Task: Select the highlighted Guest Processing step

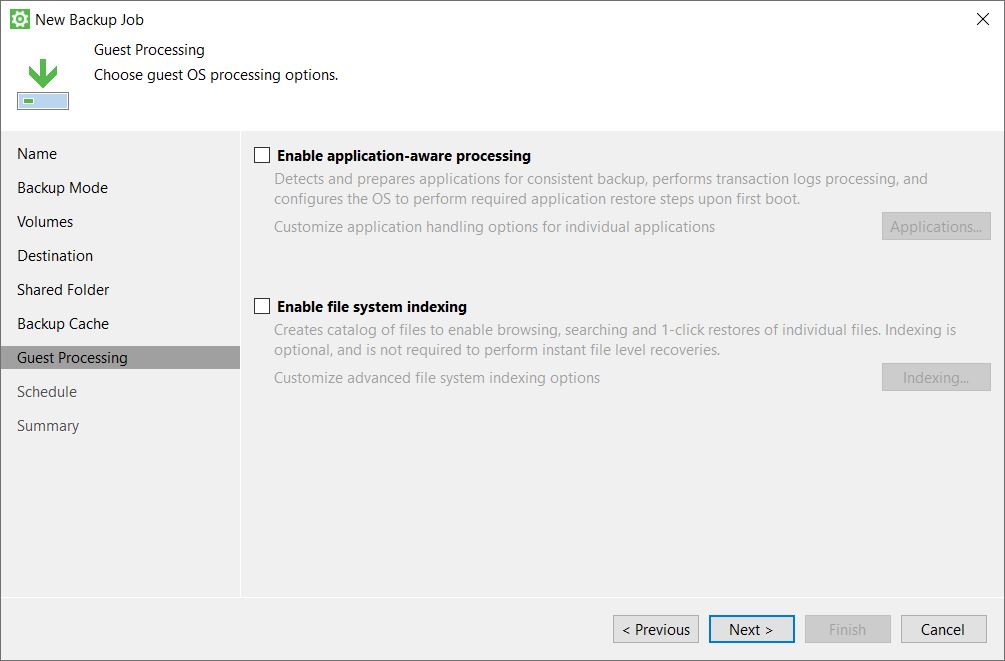Action: pyautogui.click(x=72, y=358)
